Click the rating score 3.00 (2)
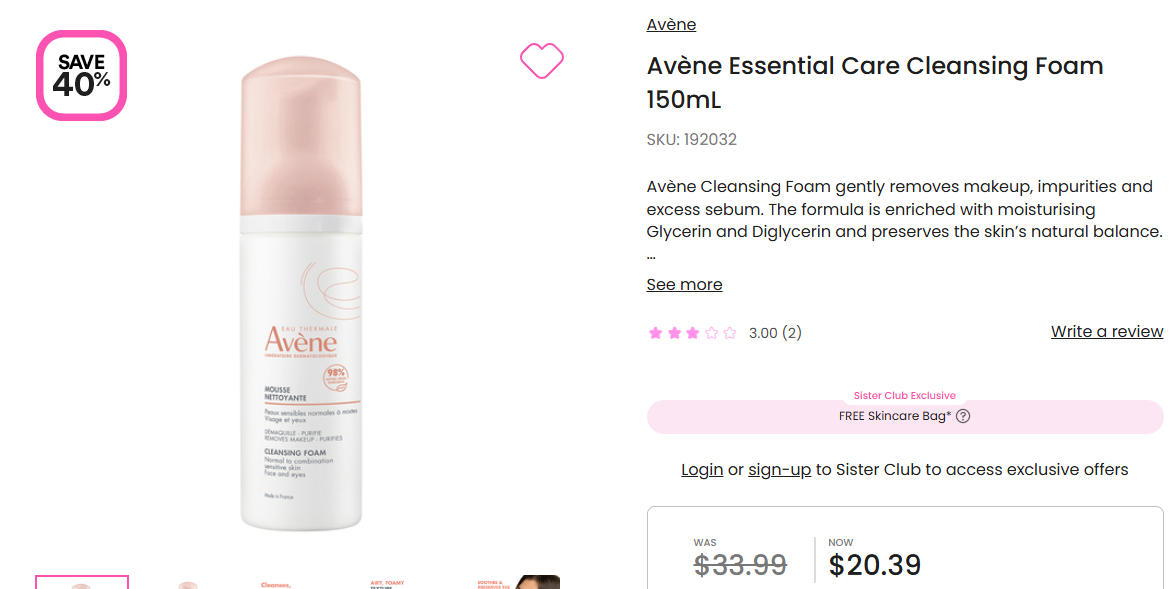1172x589 pixels. [775, 333]
